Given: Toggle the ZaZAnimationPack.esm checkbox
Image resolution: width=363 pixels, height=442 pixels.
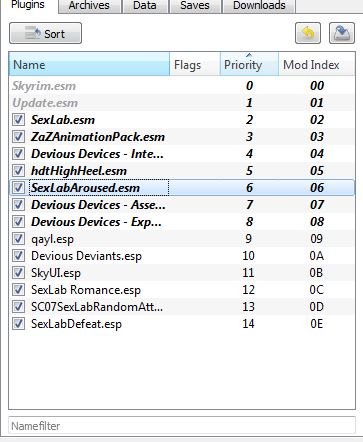Looking at the screenshot, I should (x=18, y=137).
